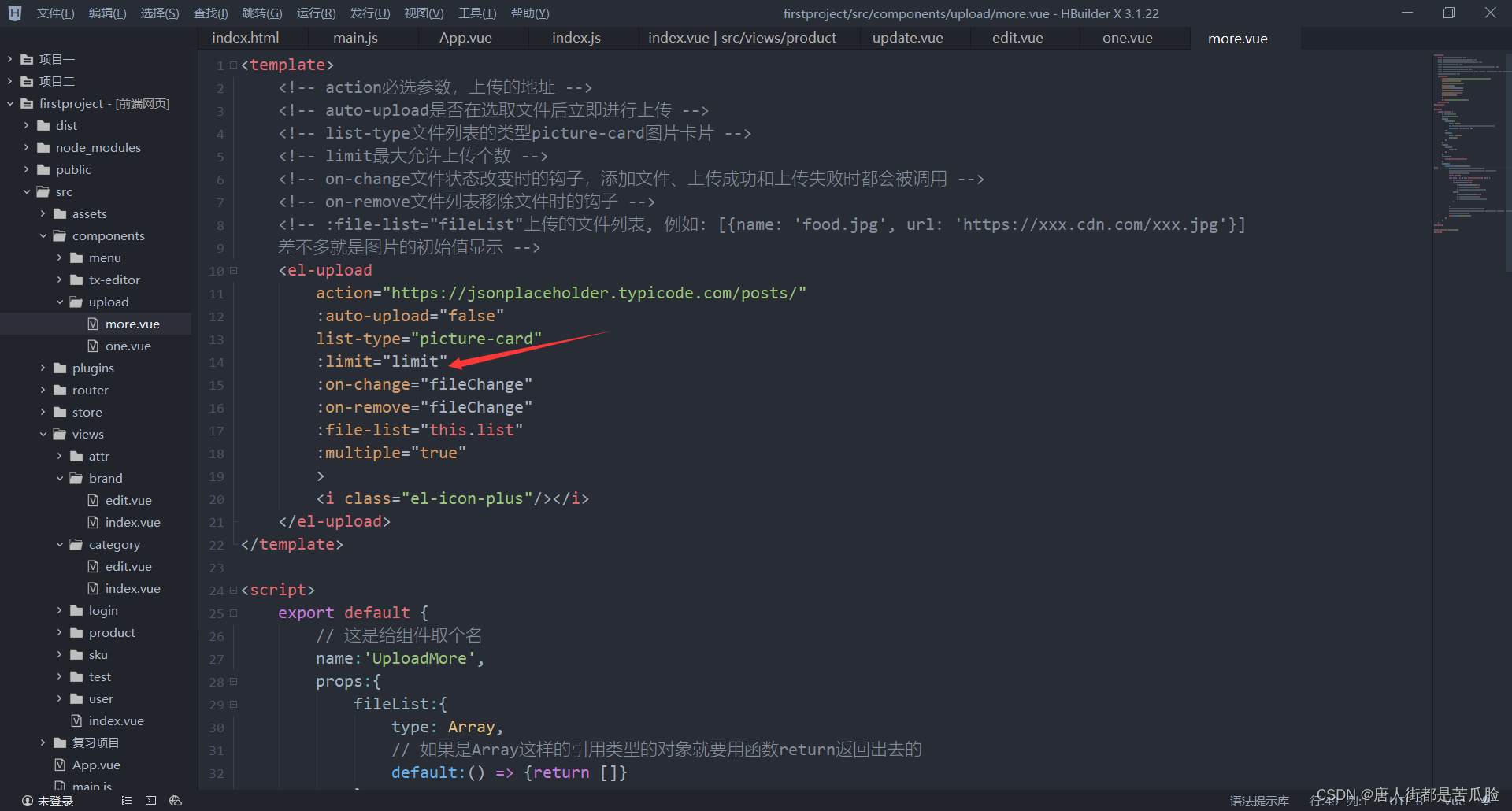Expand the login folder
This screenshot has height=811, width=1512.
point(59,610)
